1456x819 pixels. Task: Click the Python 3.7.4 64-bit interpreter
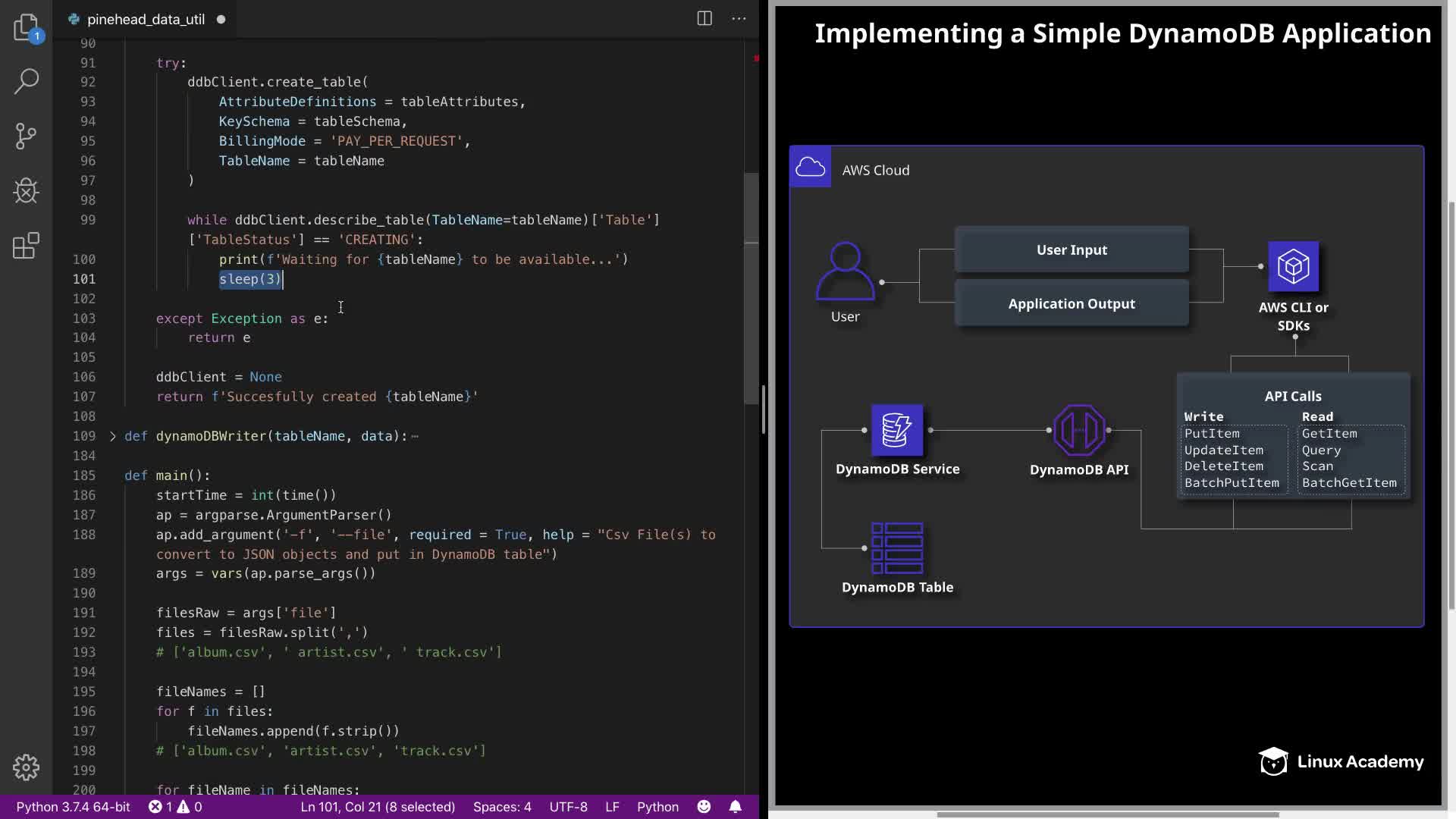pyautogui.click(x=73, y=807)
